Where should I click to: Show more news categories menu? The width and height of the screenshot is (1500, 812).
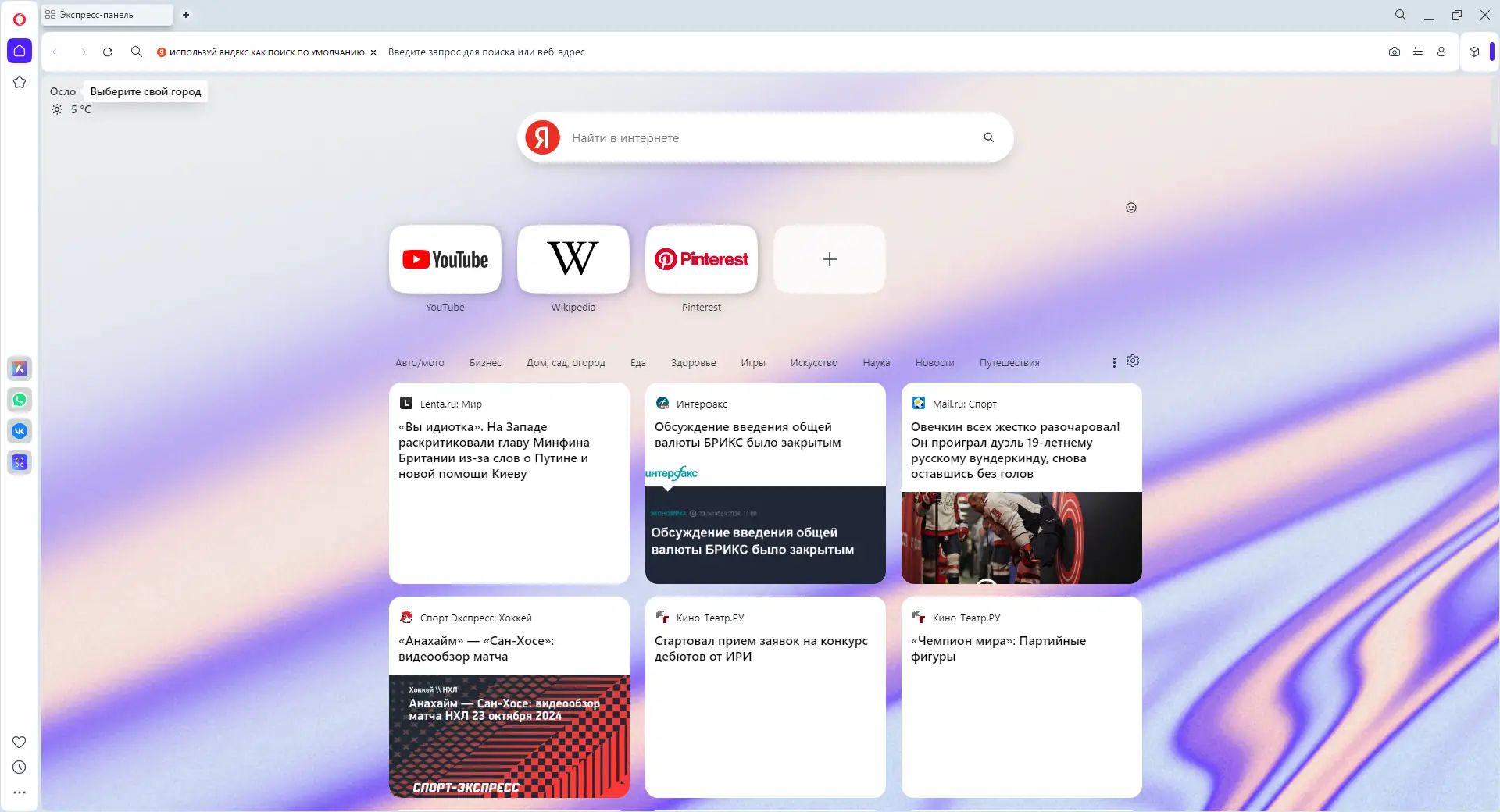(x=1114, y=362)
